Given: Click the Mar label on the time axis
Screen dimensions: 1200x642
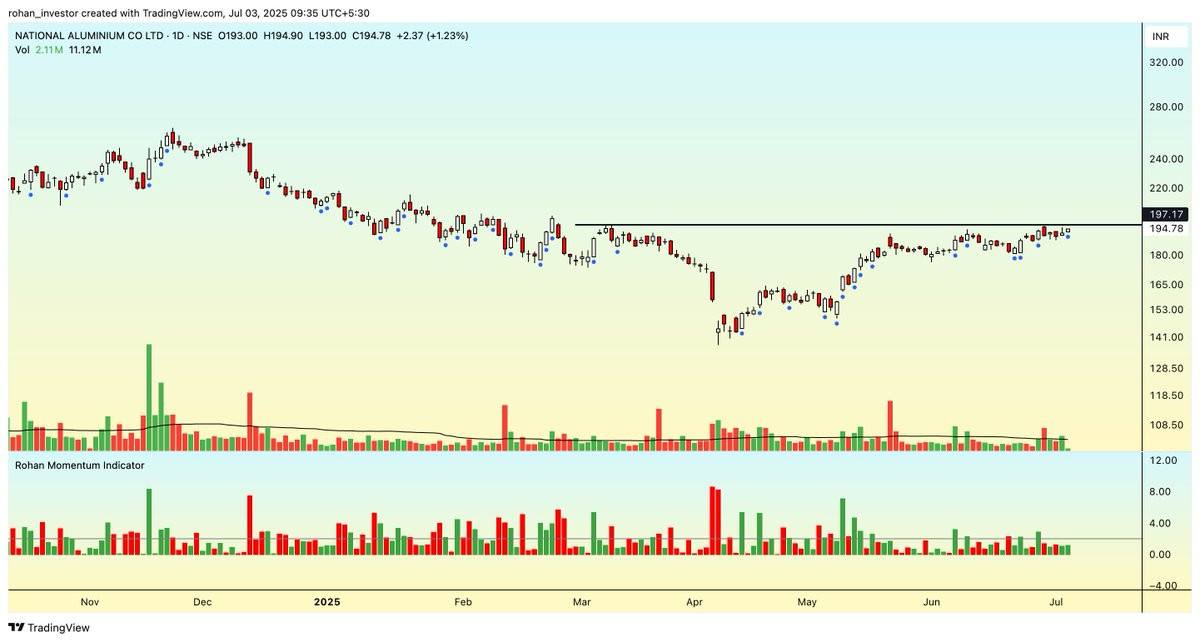Looking at the screenshot, I should pos(582,602).
